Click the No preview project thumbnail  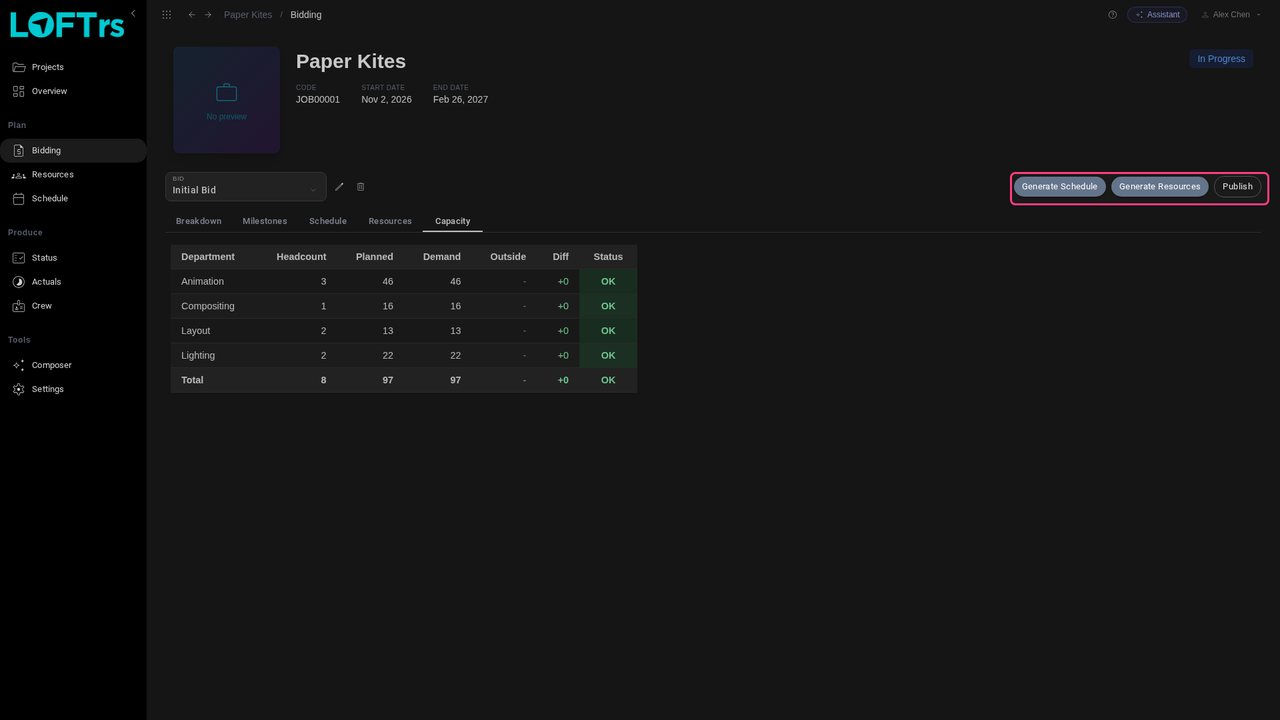point(227,100)
